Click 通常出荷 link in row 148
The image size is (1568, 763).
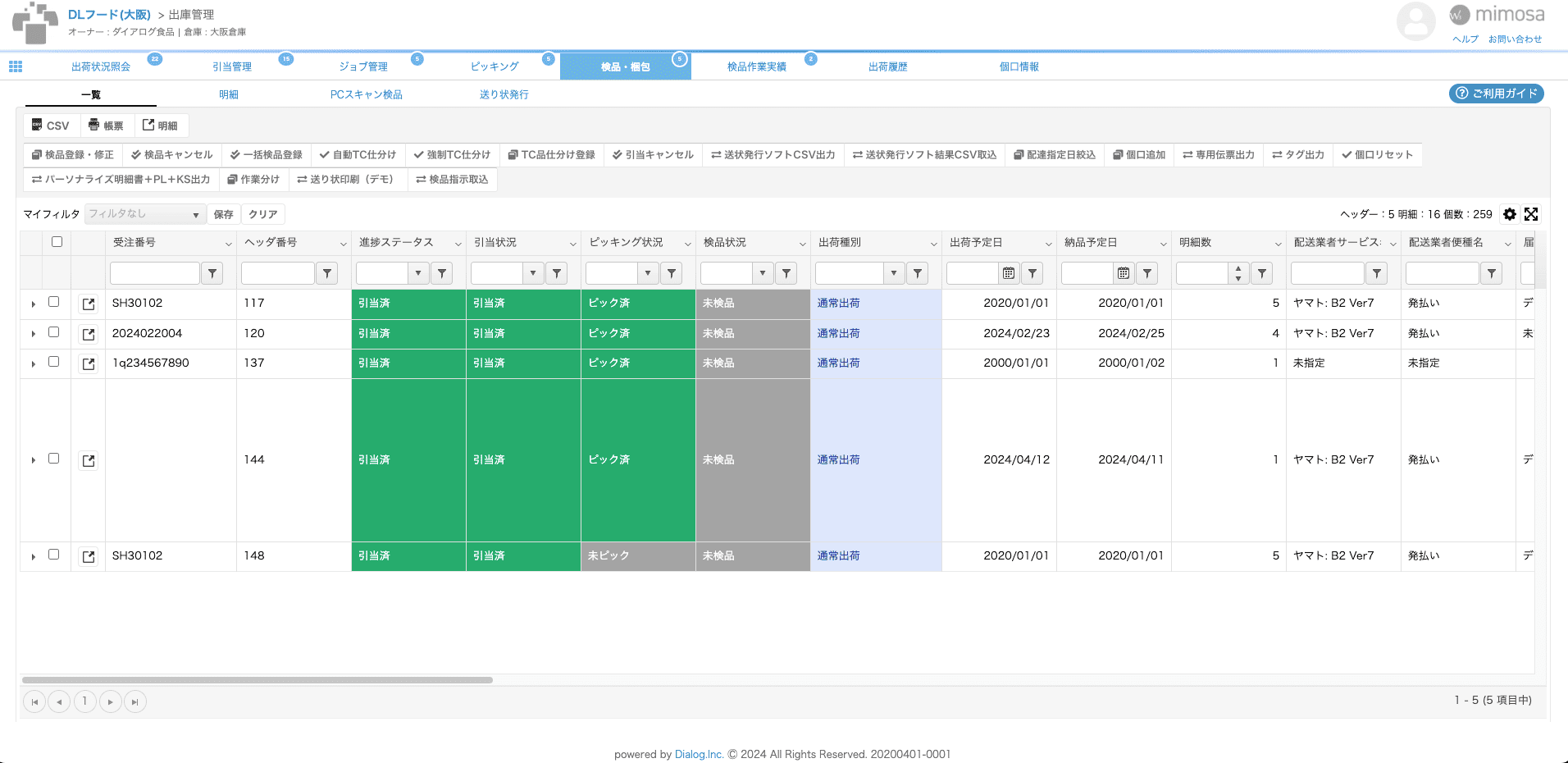pos(838,556)
